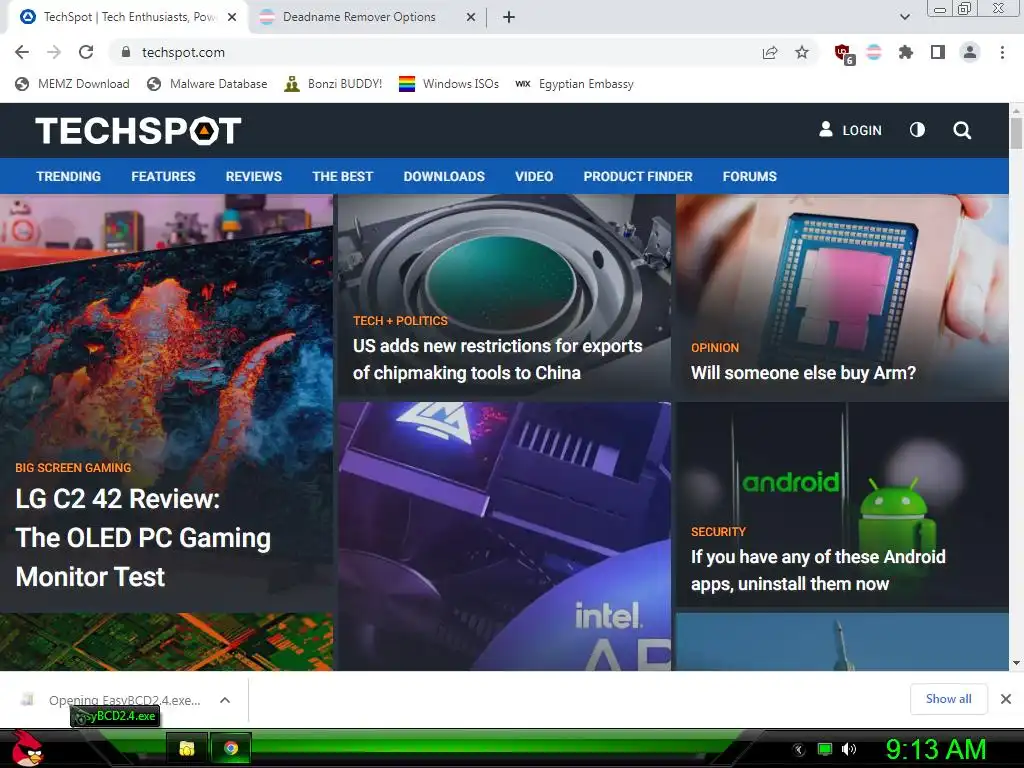Close the downloads bar
The image size is (1024, 768).
click(x=1006, y=699)
